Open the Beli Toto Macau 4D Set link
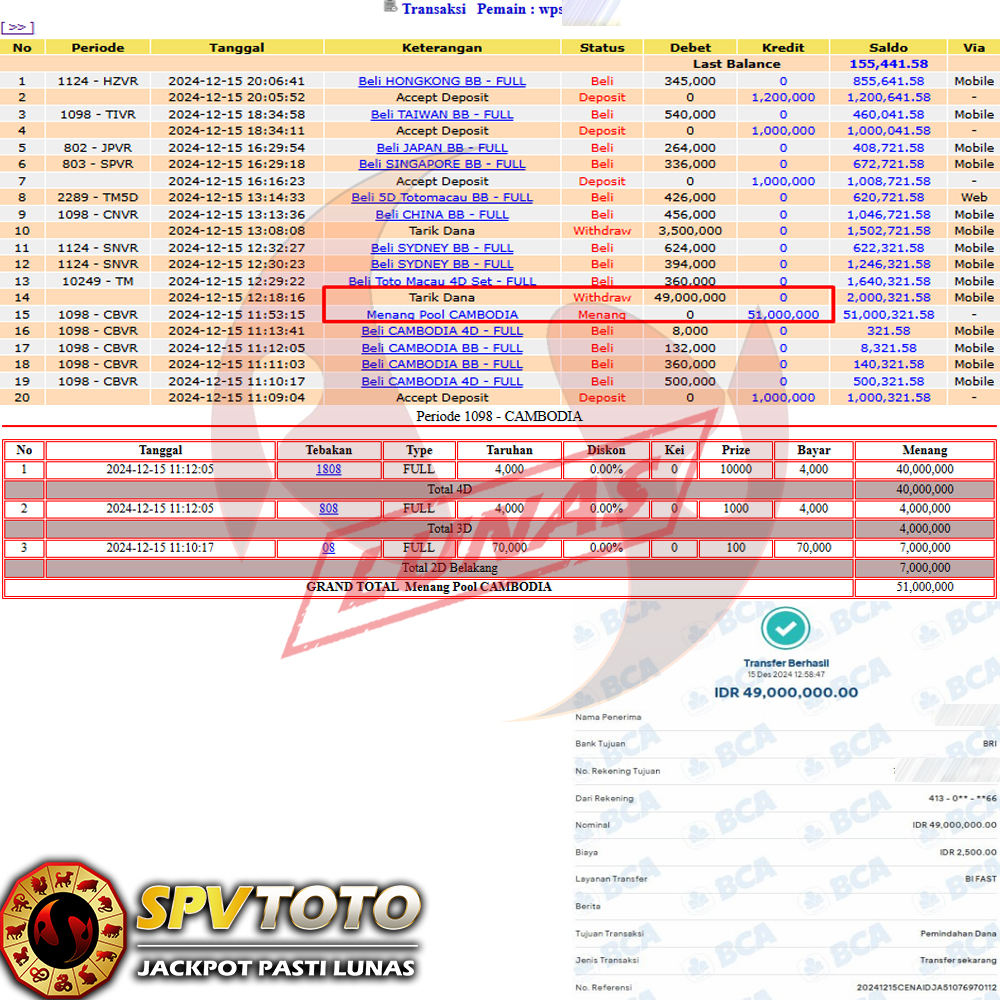Image resolution: width=1000 pixels, height=1000 pixels. tap(442, 281)
